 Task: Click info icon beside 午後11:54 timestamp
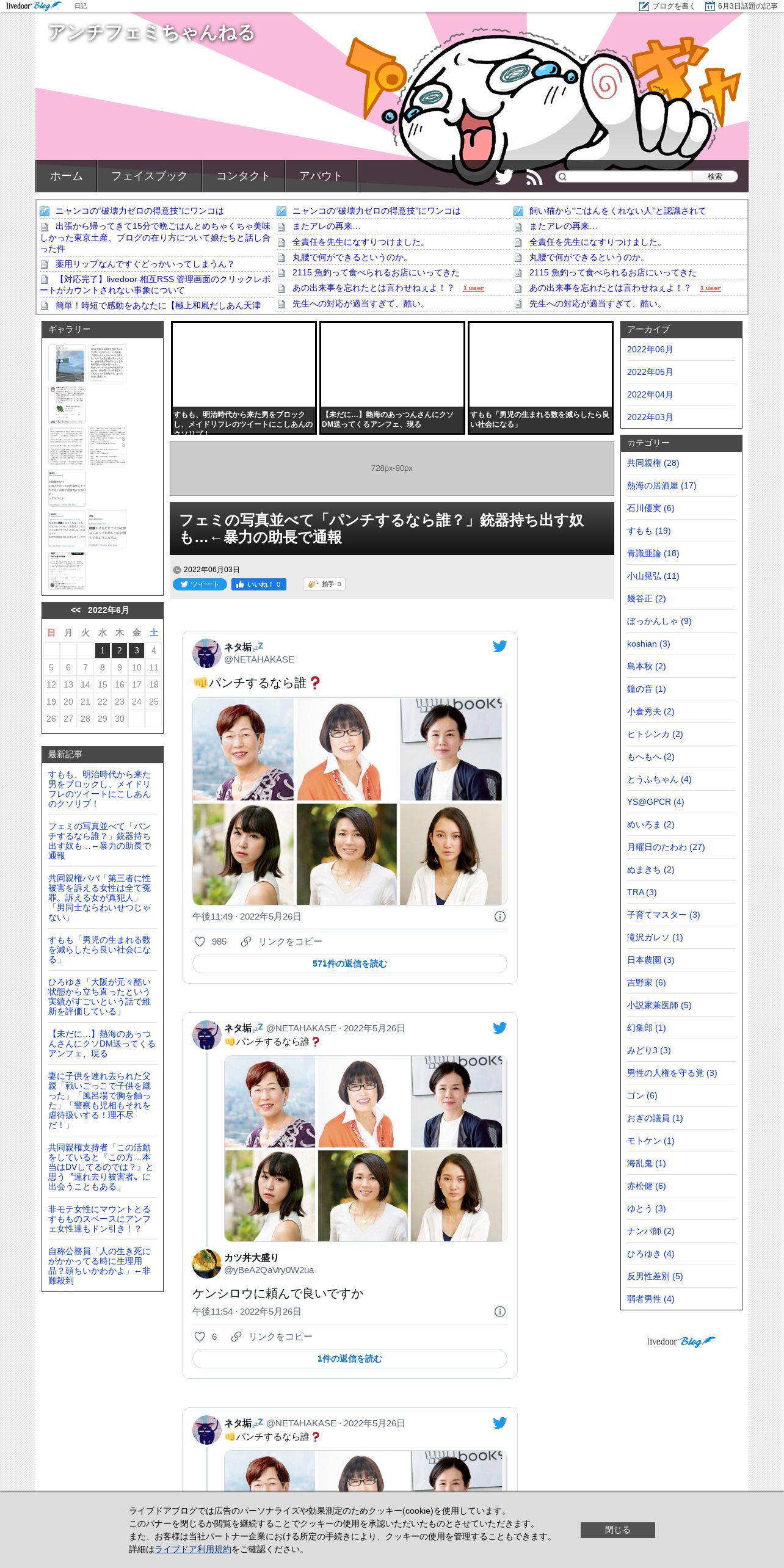[499, 1312]
